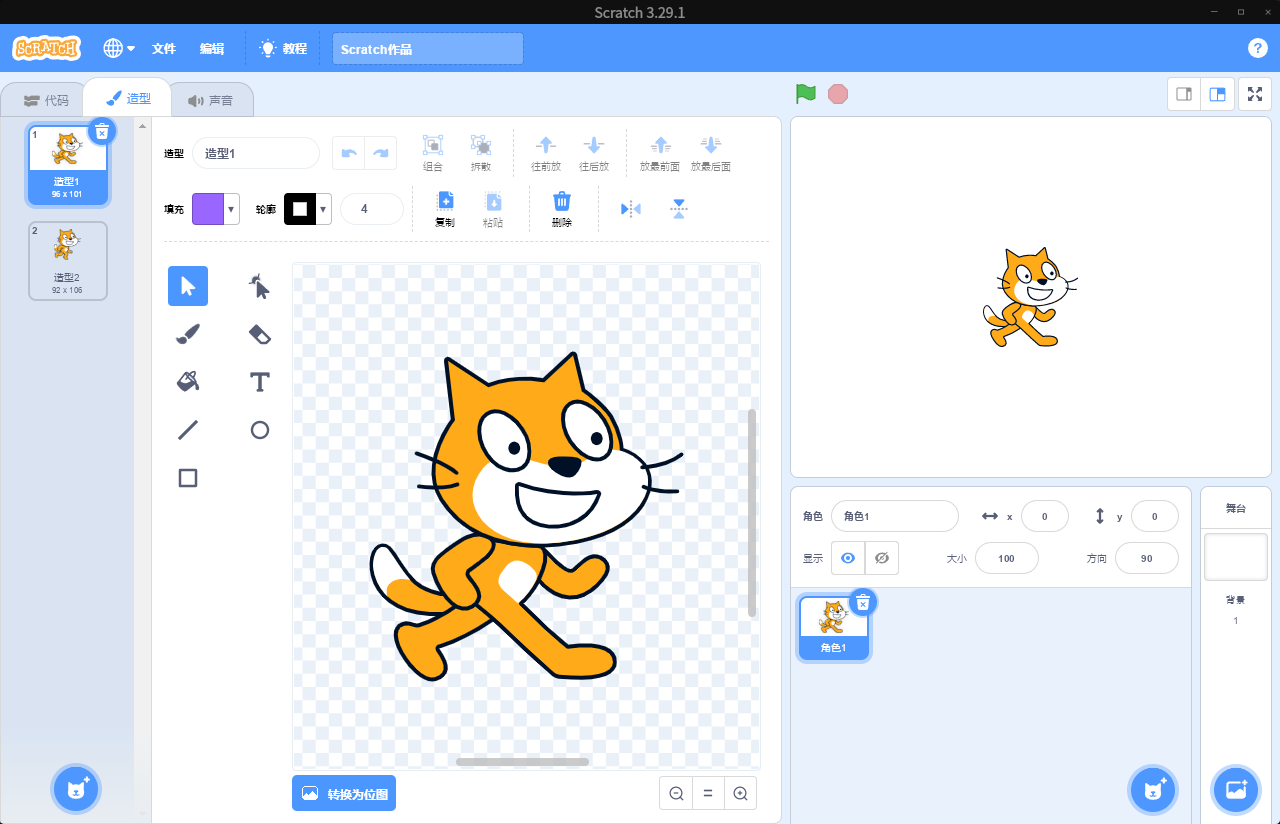Screen dimensions: 1280x824
Task: Select the 造型2 costume thumbnail
Action: [x=68, y=260]
